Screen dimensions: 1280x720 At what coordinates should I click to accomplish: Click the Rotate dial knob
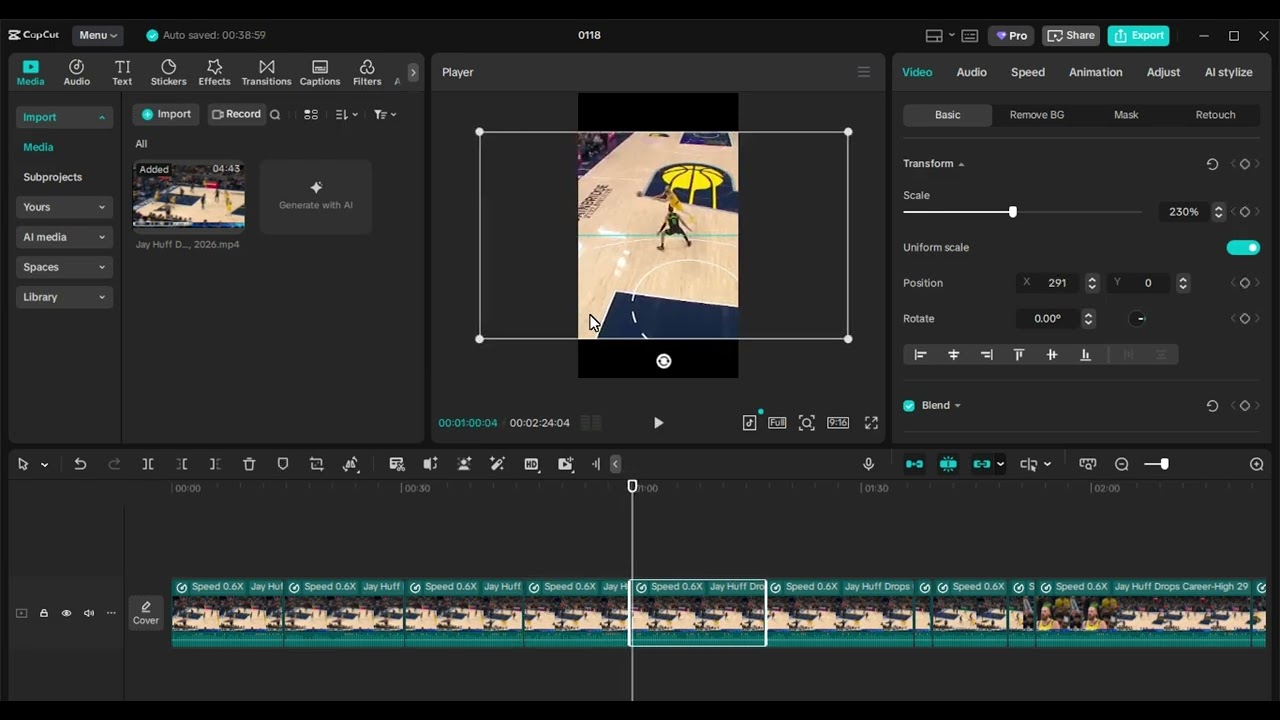click(x=1138, y=319)
